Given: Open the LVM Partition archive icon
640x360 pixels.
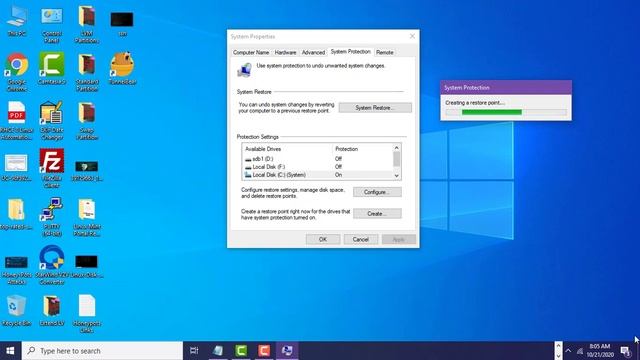Looking at the screenshot, I should click(87, 24).
